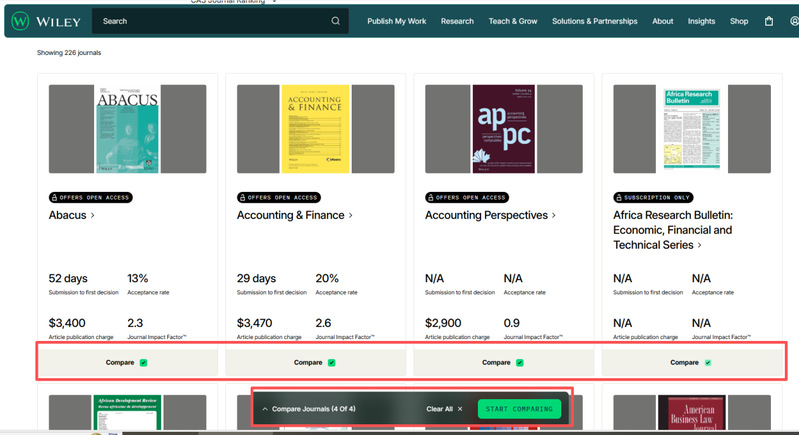Screen dimensions: 799x435
Task: Uncheck Compare checkbox for Accounting & Finance
Action: [x=332, y=363]
